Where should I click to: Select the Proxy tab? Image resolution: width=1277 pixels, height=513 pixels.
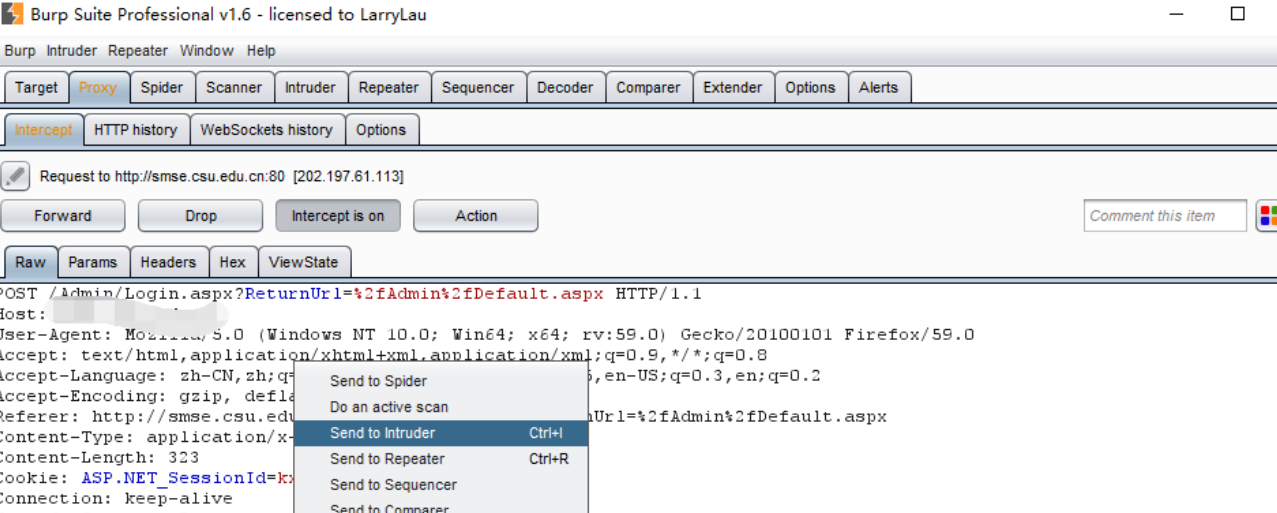(98, 88)
